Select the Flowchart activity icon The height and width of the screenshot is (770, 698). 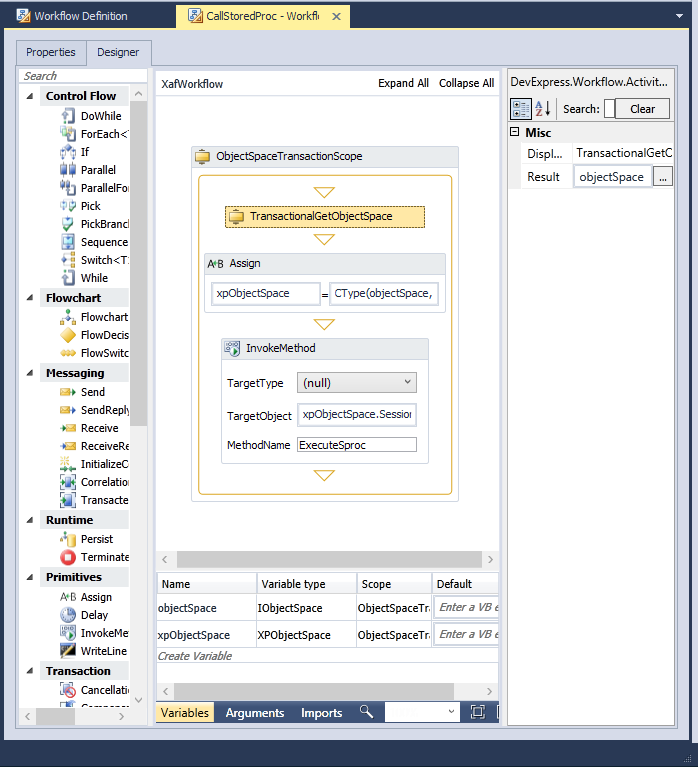click(x=68, y=318)
